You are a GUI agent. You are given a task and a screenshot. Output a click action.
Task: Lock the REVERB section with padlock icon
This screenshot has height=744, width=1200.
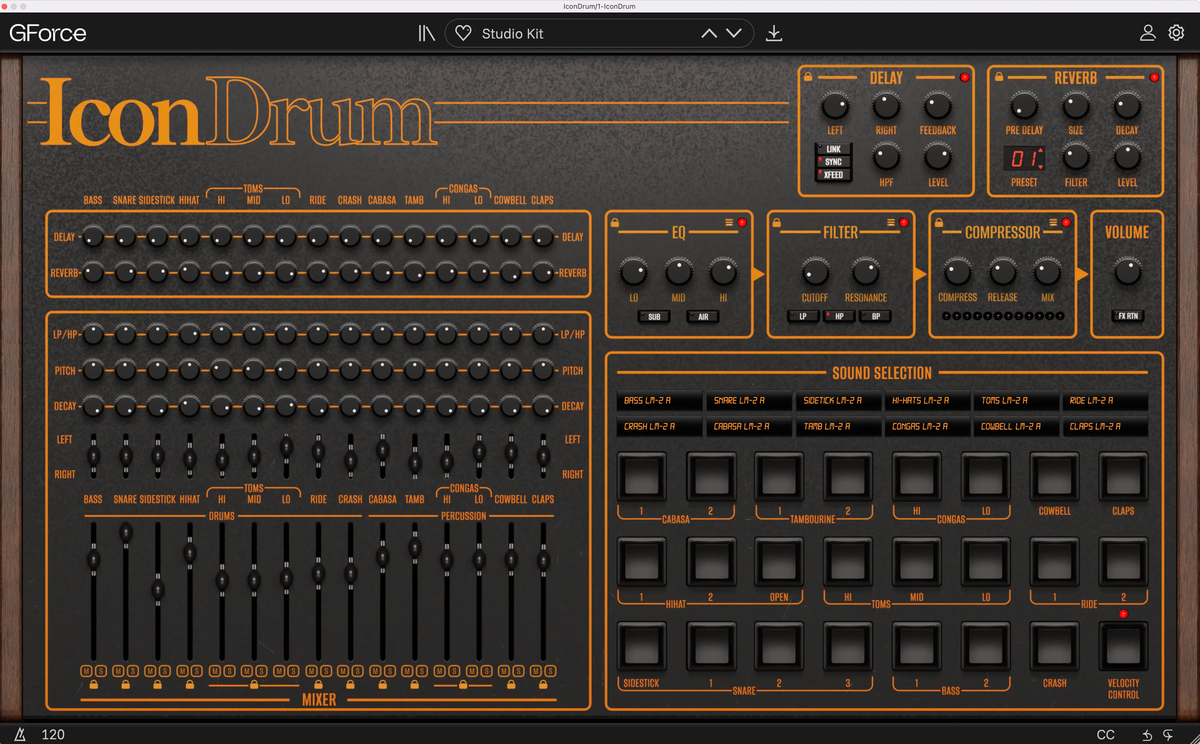(997, 76)
